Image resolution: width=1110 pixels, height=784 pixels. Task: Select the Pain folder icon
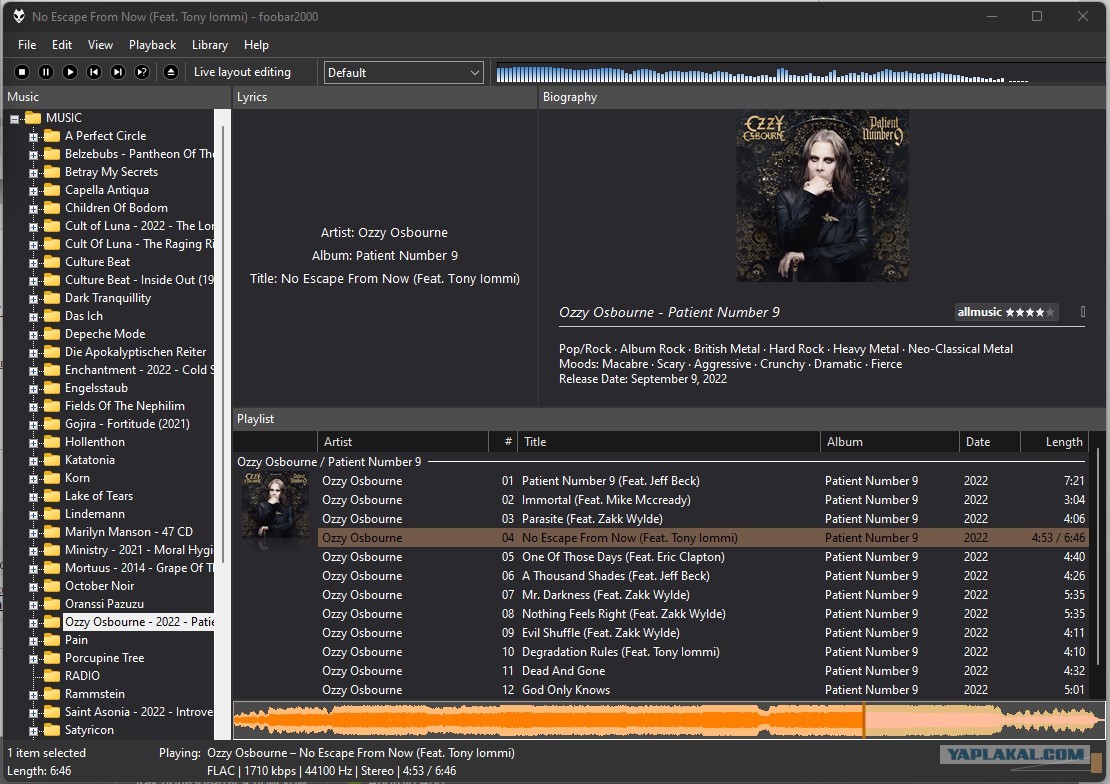52,640
